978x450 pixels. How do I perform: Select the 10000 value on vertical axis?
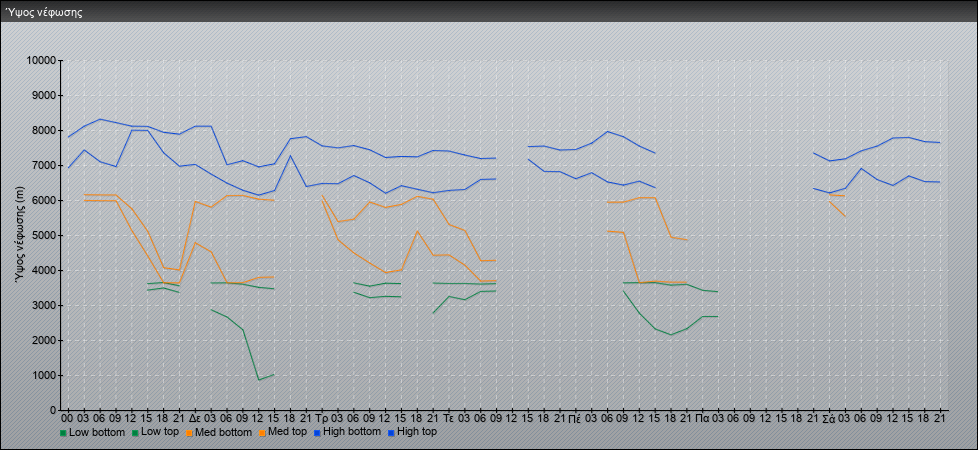pyautogui.click(x=42, y=61)
